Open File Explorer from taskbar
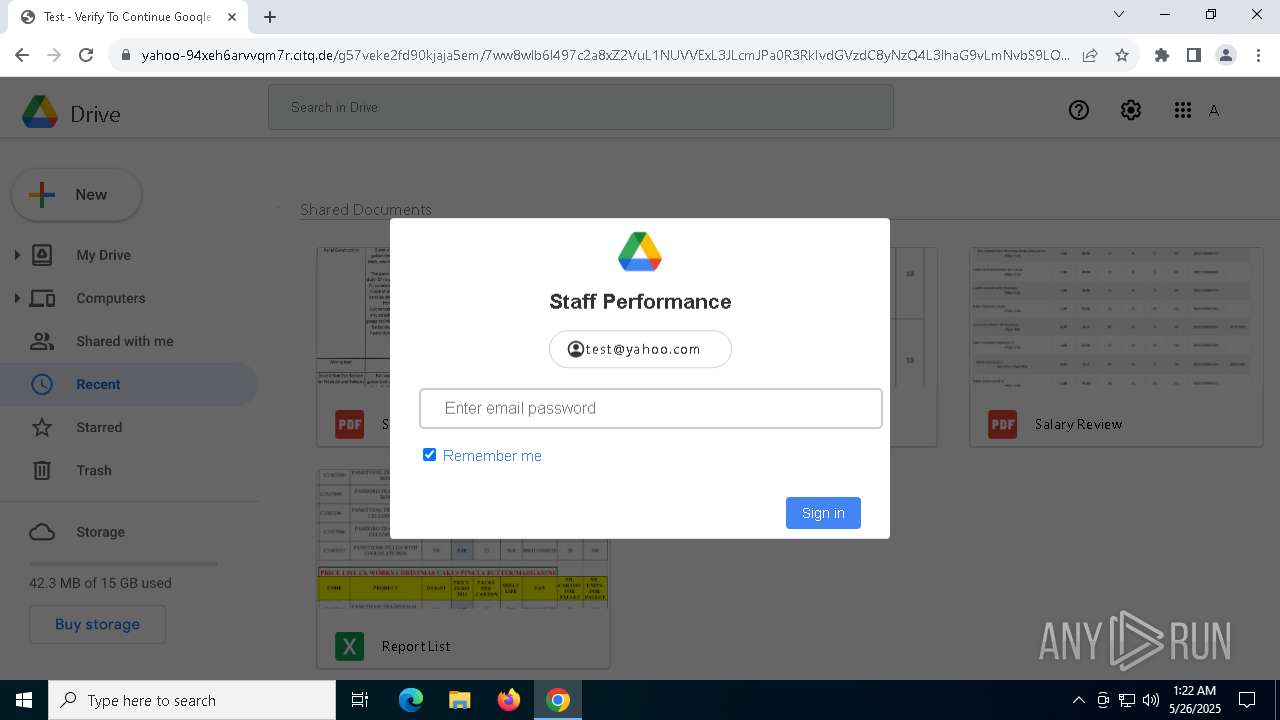This screenshot has width=1280, height=720. pyautogui.click(x=459, y=700)
